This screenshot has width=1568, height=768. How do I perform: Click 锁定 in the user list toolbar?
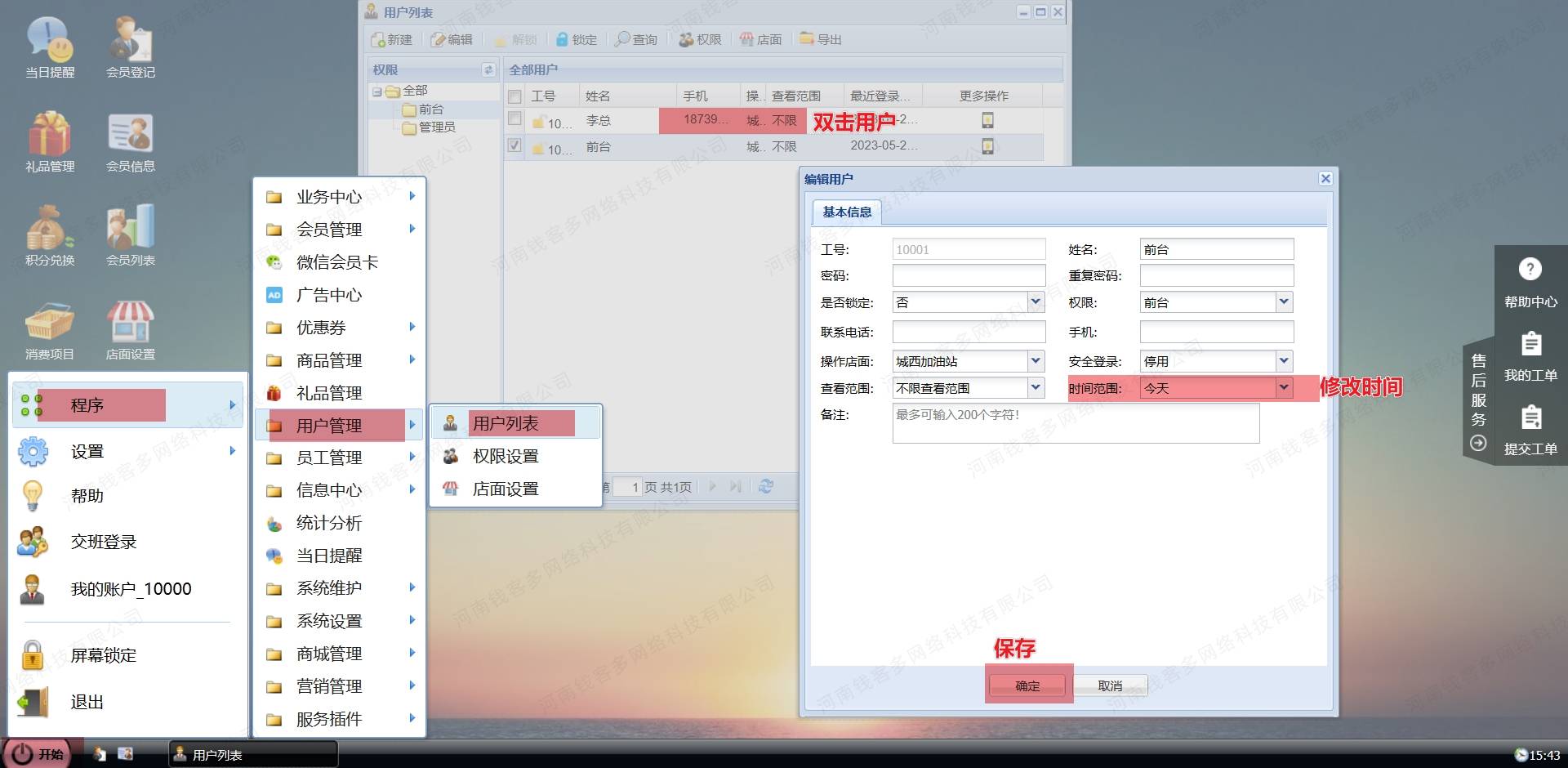pyautogui.click(x=577, y=39)
